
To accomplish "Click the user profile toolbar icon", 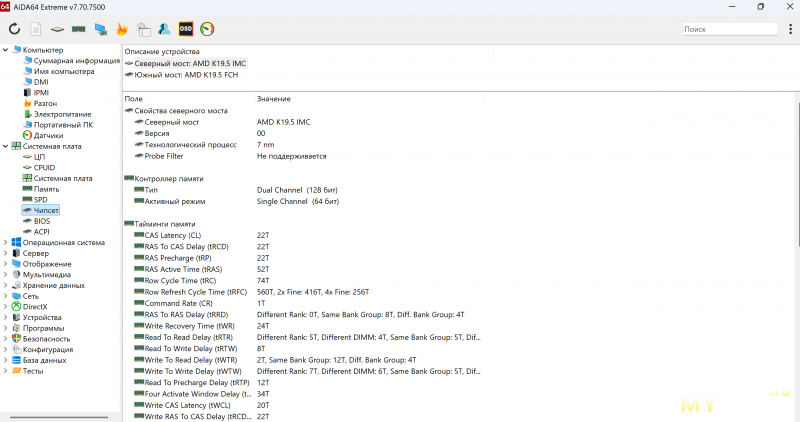I will click(x=164, y=29).
